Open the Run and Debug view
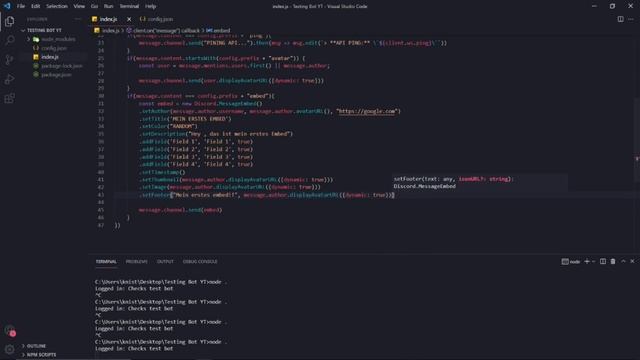This screenshot has width=640, height=360. click(9, 79)
